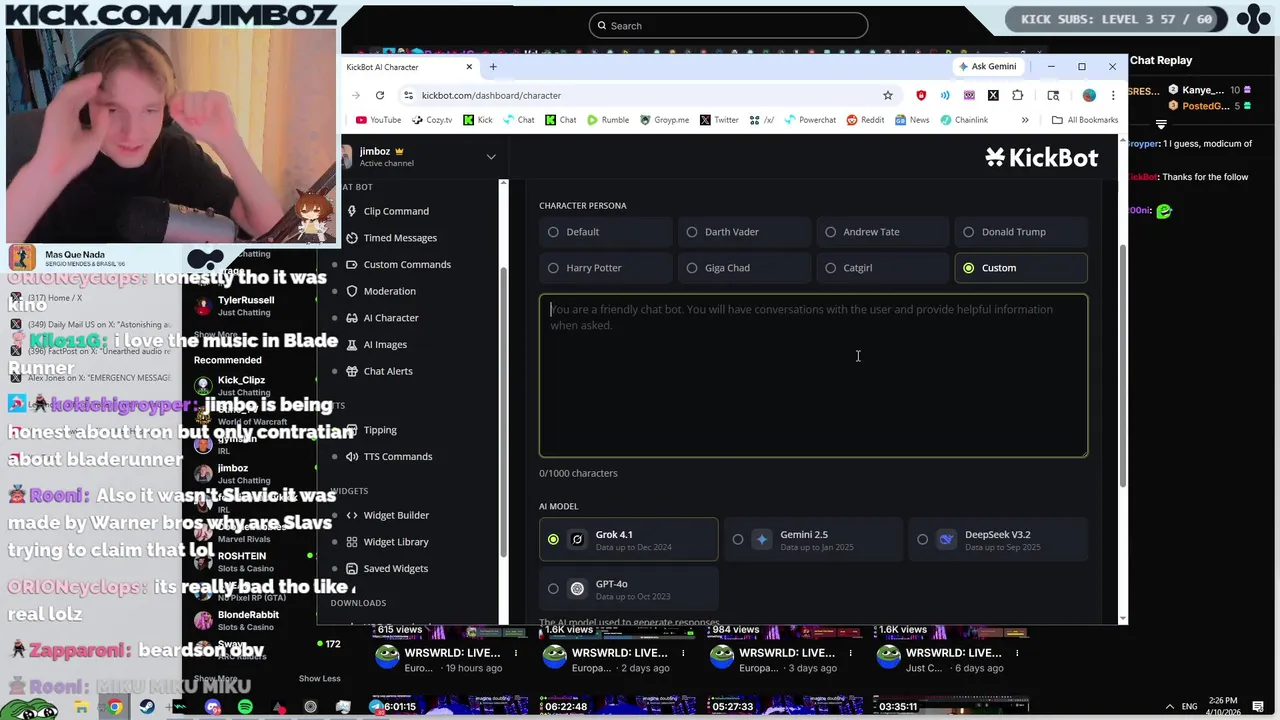The height and width of the screenshot is (720, 1280).
Task: Click the Ask Gemini button
Action: click(x=987, y=66)
